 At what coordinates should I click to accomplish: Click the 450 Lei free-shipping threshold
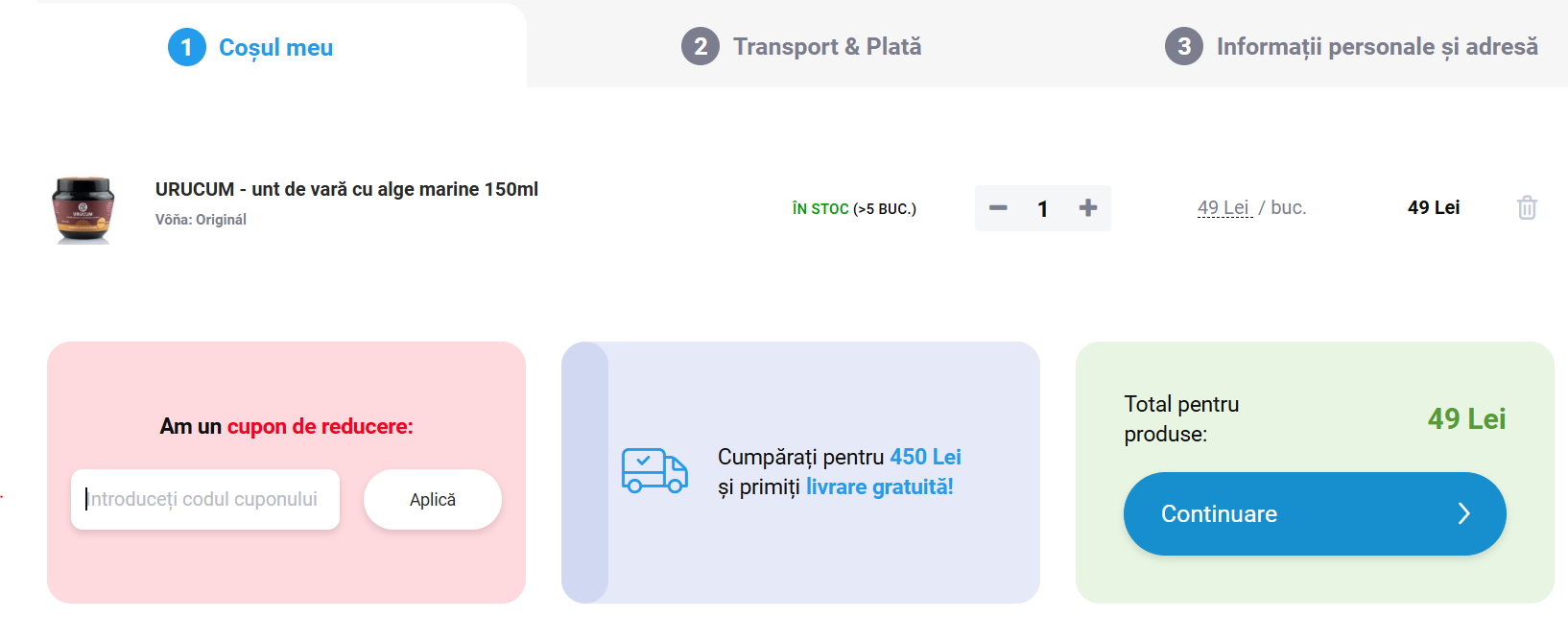click(925, 457)
